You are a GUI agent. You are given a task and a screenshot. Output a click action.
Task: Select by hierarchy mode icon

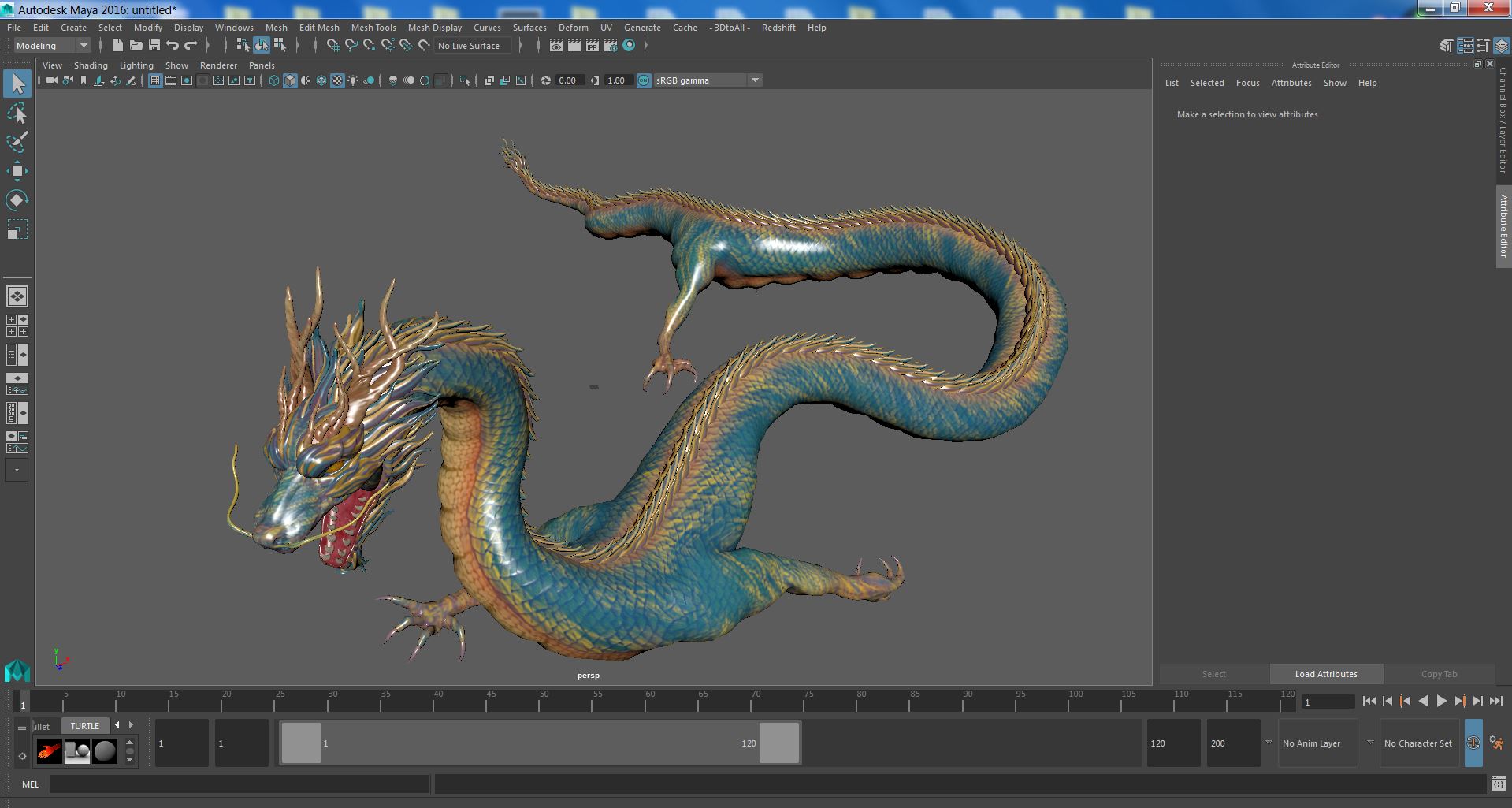(x=243, y=46)
